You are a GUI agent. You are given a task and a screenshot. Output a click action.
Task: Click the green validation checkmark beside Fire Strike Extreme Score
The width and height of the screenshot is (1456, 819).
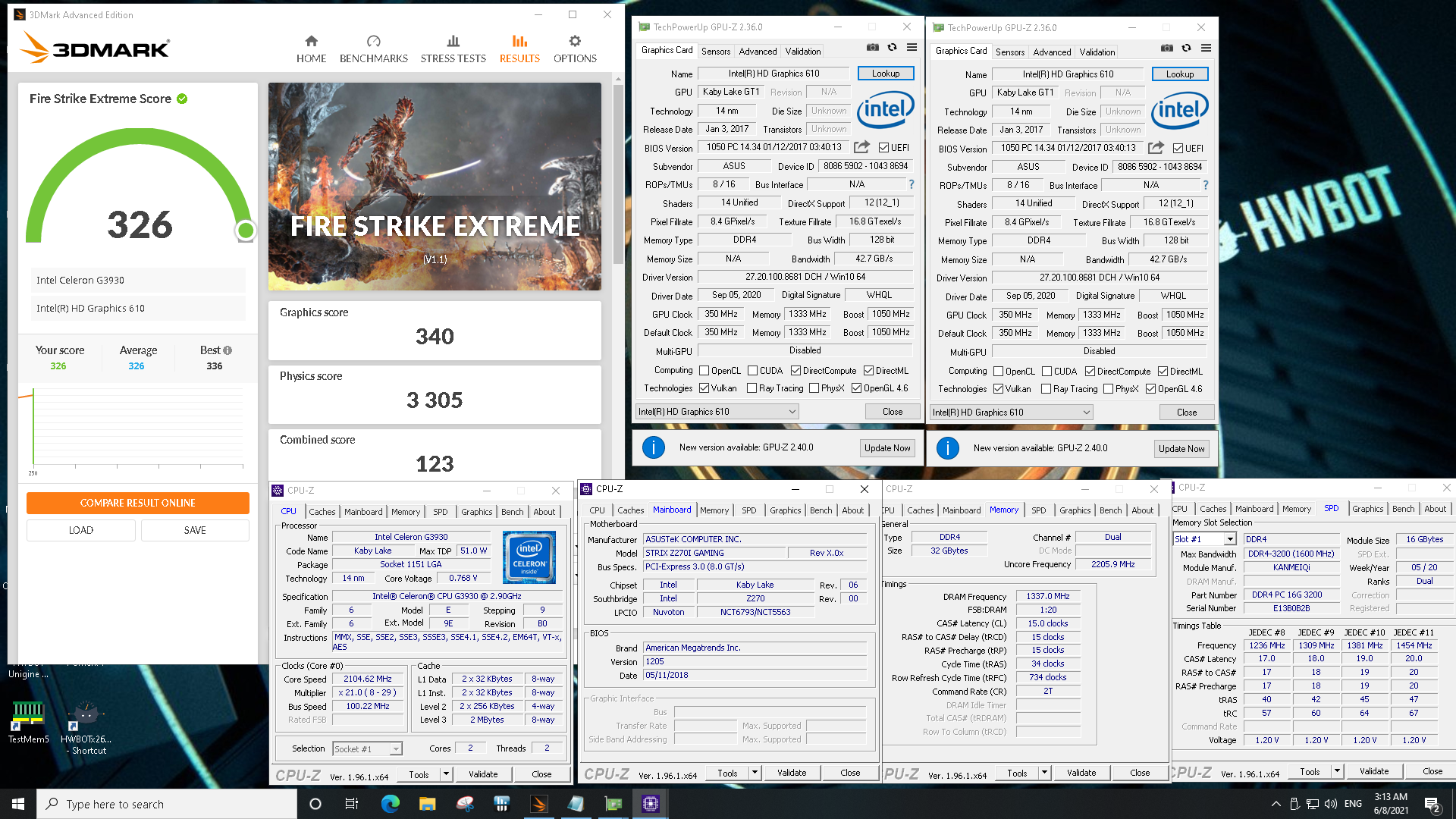click(x=182, y=99)
